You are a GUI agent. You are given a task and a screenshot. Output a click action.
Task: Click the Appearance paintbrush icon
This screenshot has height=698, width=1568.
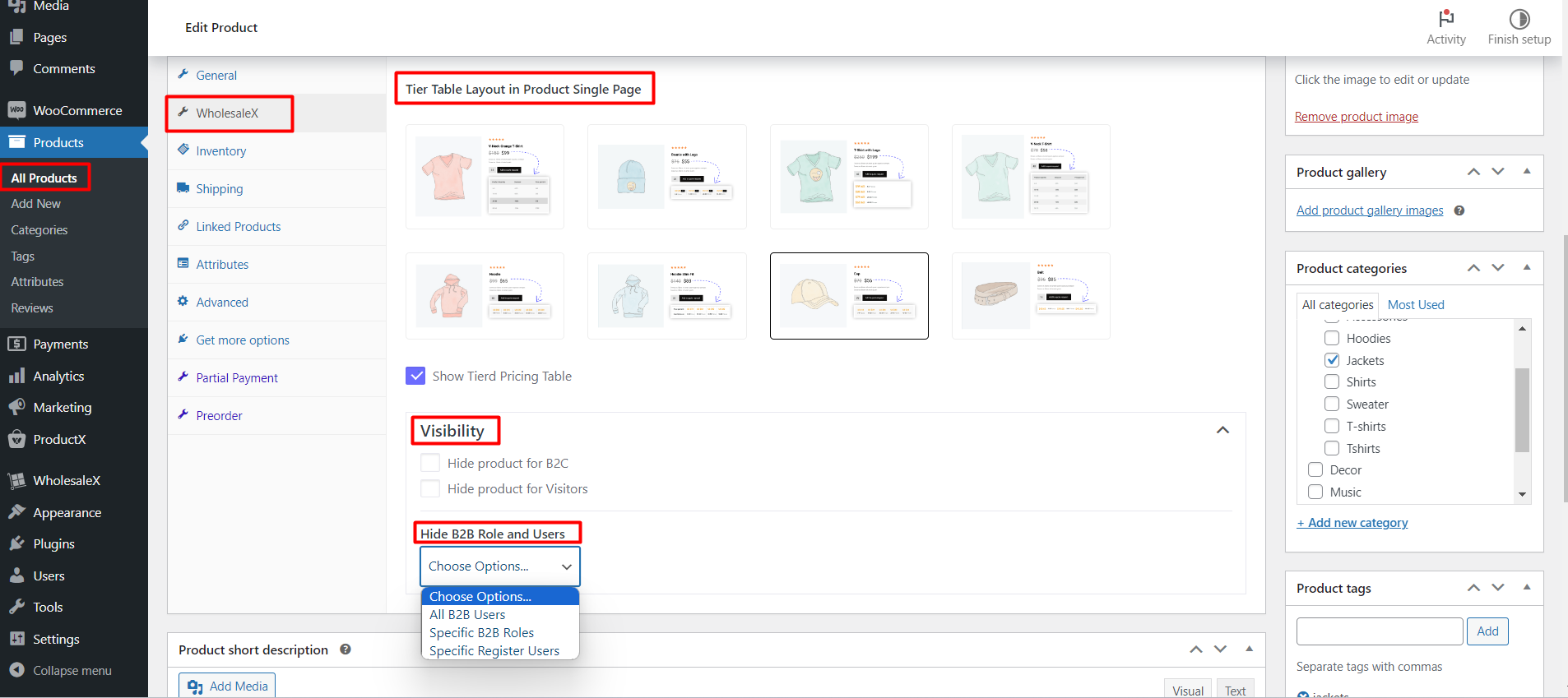click(x=16, y=512)
